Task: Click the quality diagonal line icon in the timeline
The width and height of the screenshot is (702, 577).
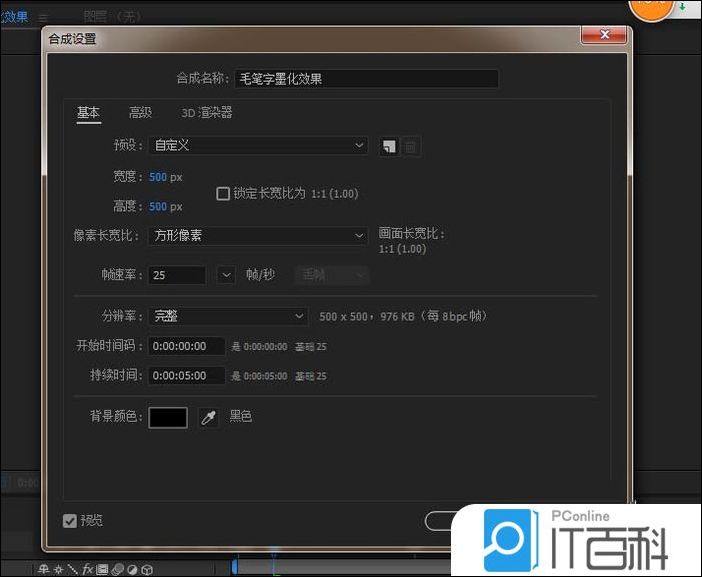Action: (73, 569)
